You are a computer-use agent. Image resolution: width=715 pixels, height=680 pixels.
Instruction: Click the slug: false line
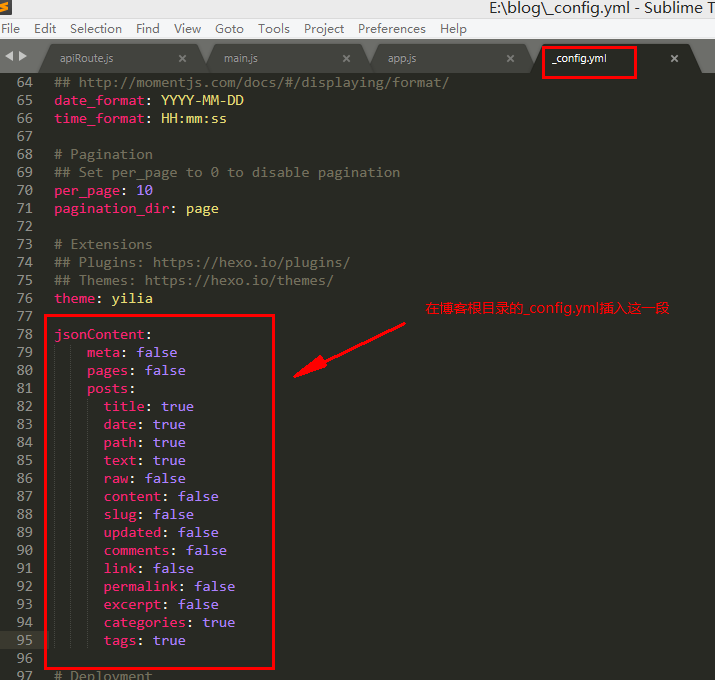pos(149,514)
